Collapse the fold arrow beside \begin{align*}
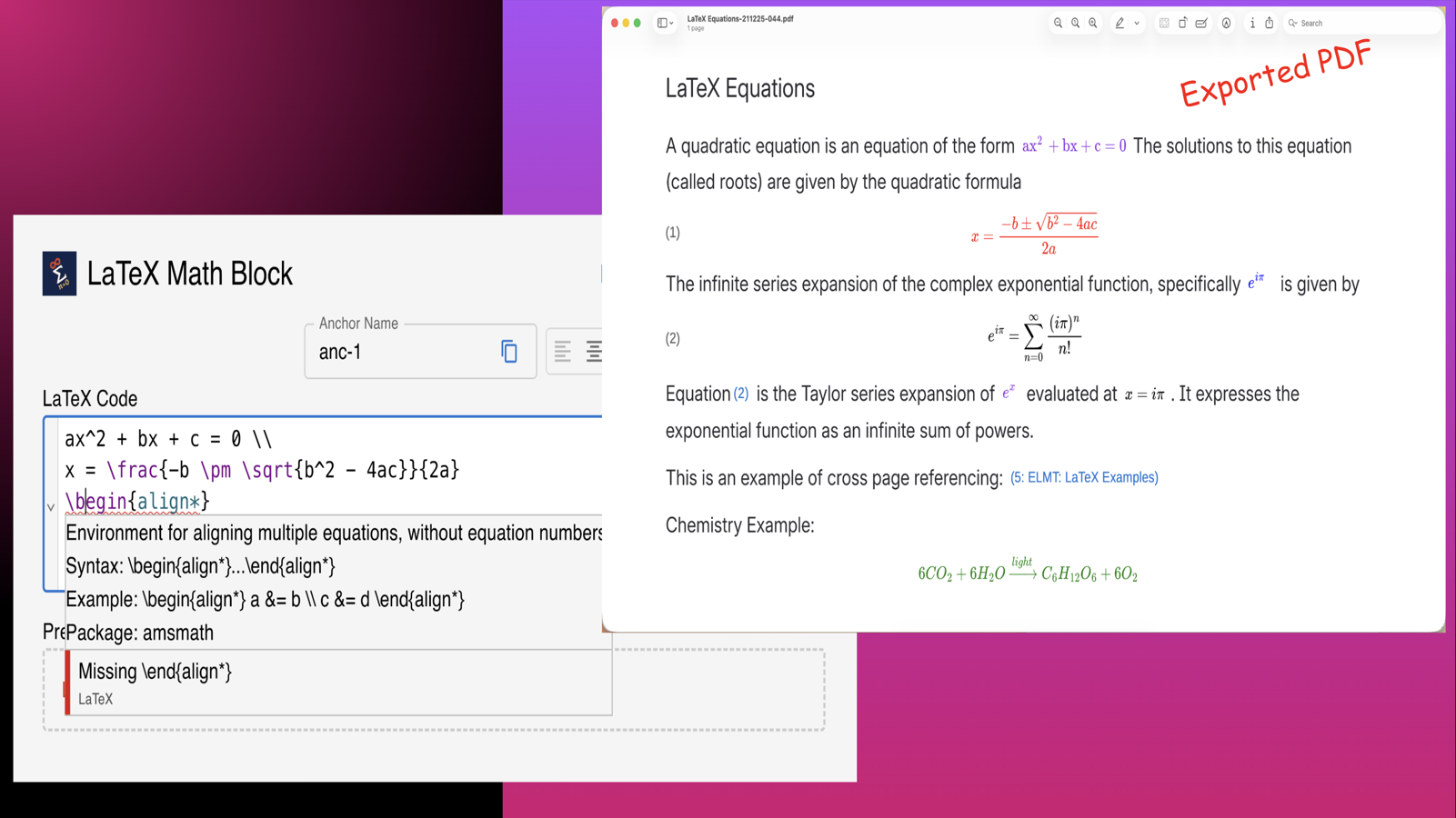This screenshot has height=818, width=1456. (x=51, y=506)
